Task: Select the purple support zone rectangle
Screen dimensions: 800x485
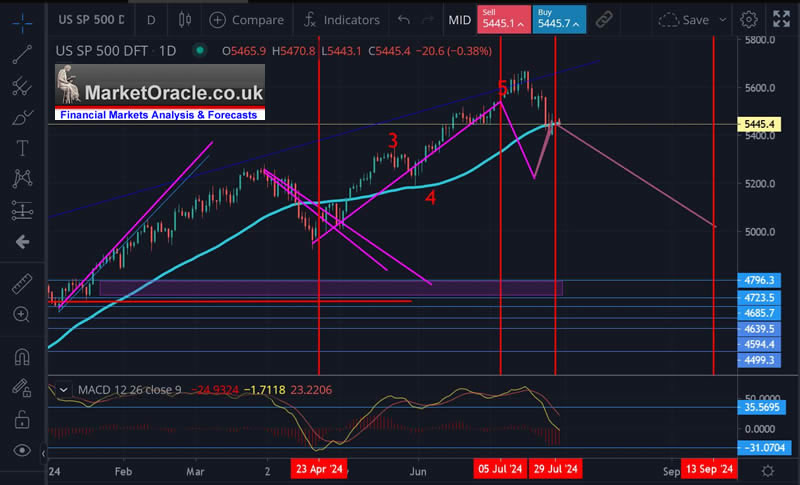Action: [x=331, y=288]
